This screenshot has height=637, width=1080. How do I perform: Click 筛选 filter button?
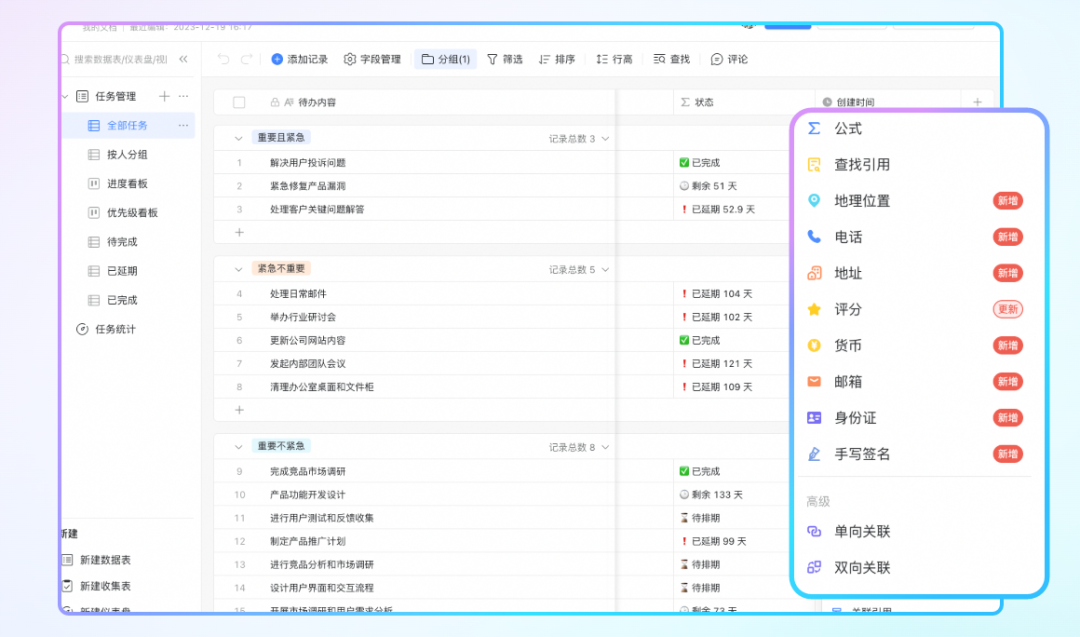pos(505,59)
